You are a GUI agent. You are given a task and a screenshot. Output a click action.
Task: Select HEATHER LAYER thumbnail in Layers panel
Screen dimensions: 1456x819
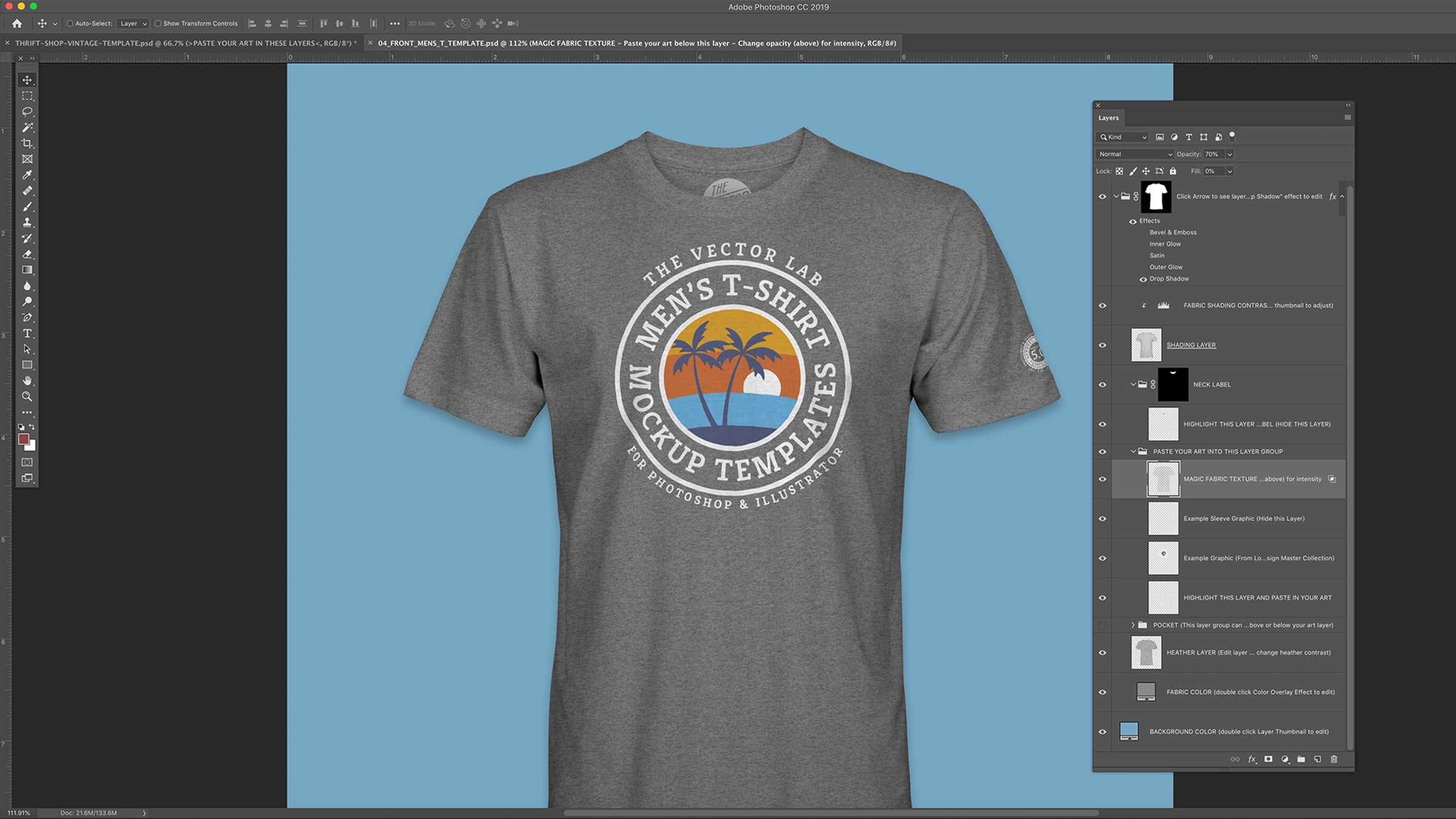tap(1146, 653)
